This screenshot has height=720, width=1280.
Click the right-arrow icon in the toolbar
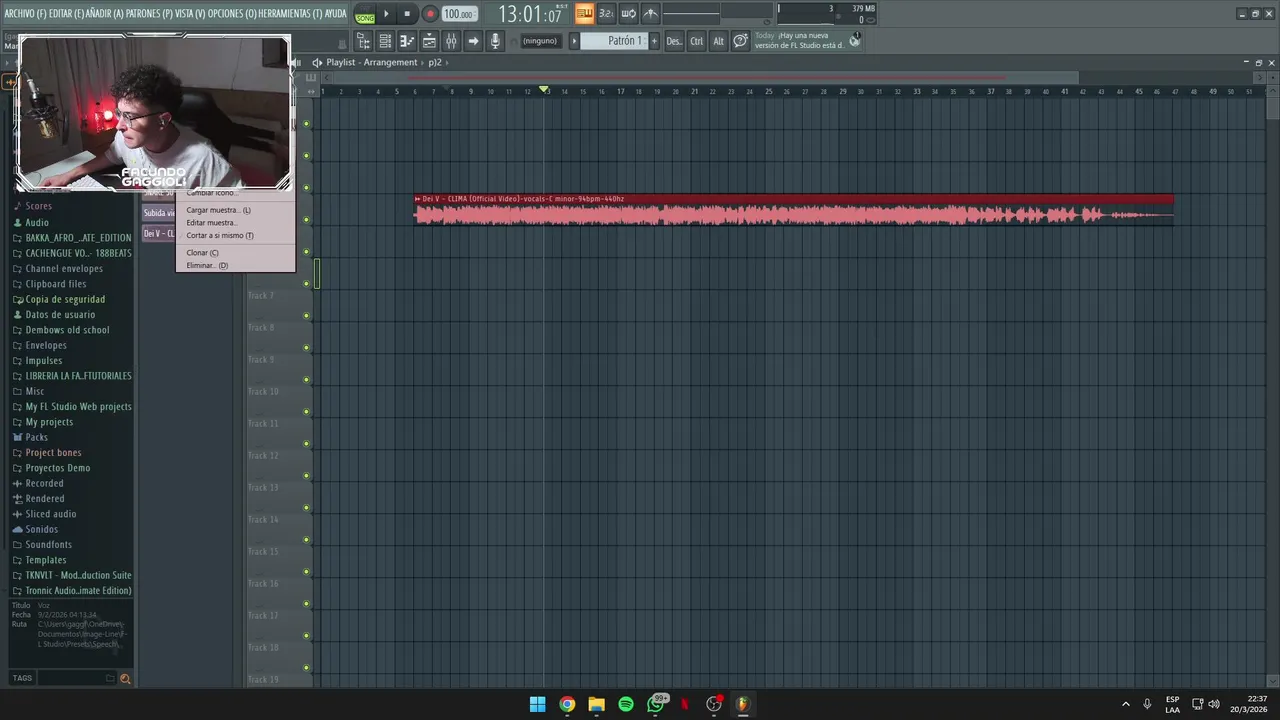click(473, 41)
